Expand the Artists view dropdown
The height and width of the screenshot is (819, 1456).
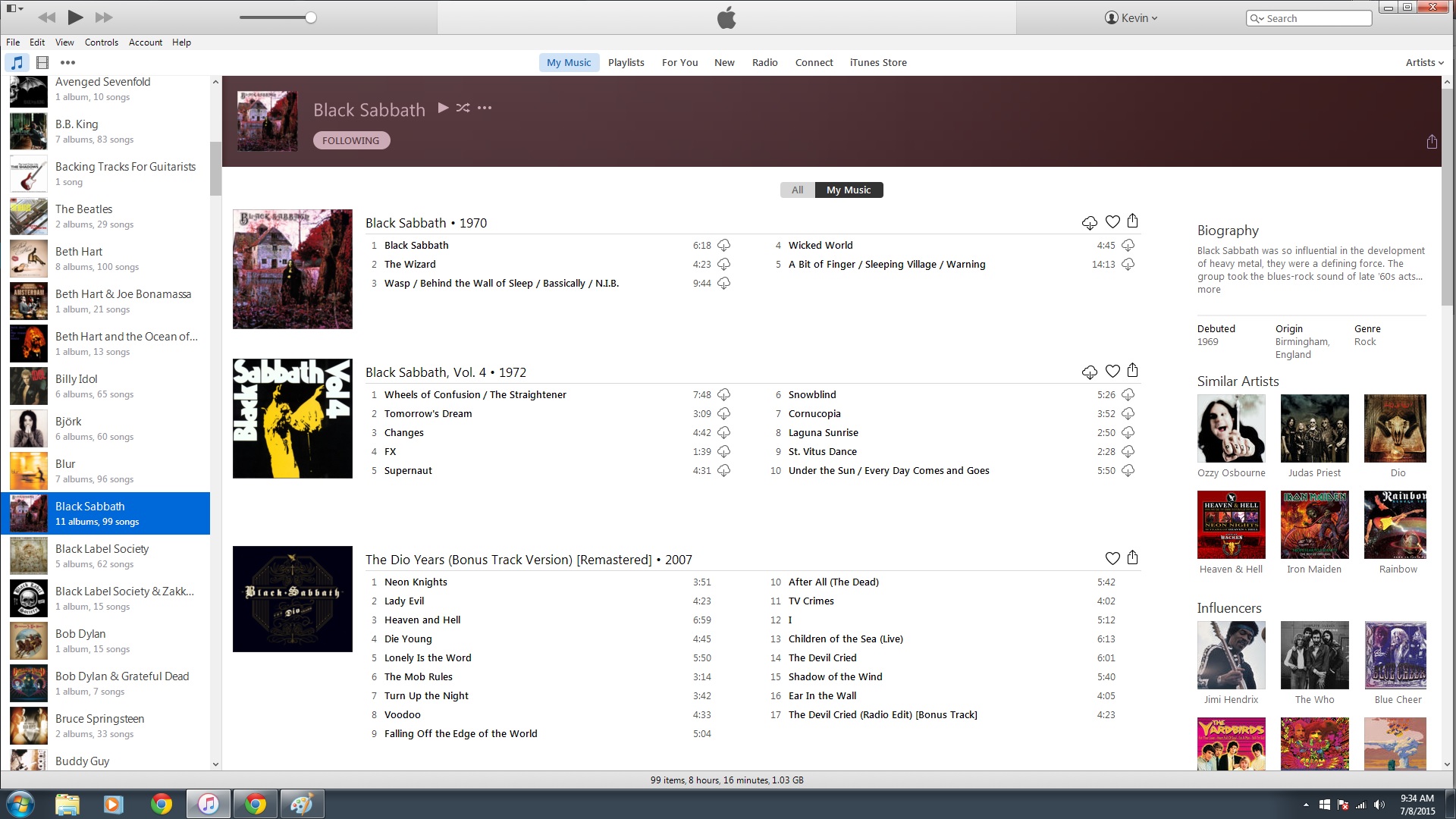[1424, 63]
